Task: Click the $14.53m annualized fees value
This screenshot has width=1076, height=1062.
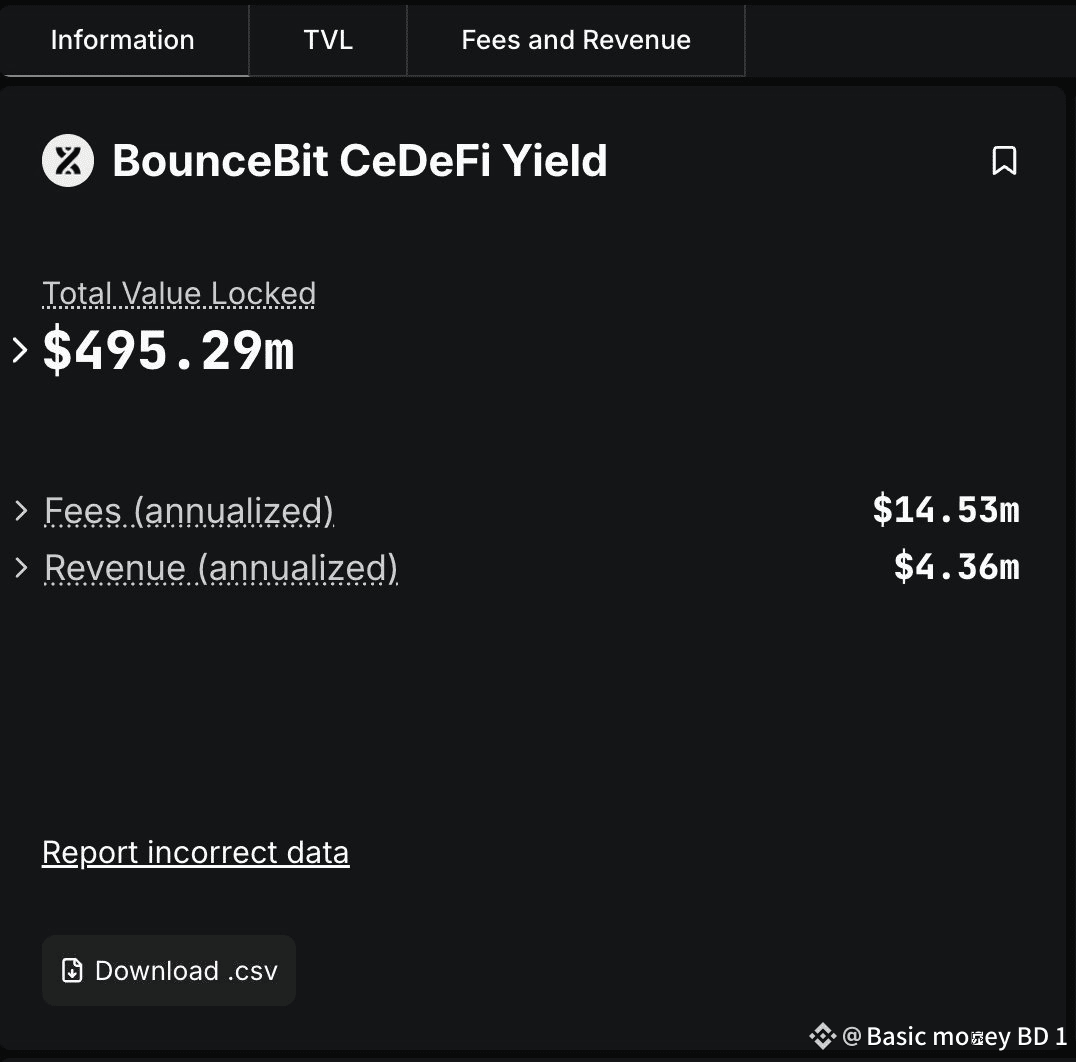Action: (x=946, y=510)
